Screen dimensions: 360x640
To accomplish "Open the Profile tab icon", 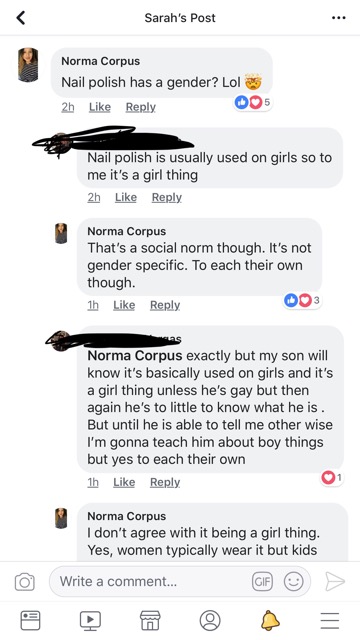I will click(x=210, y=620).
